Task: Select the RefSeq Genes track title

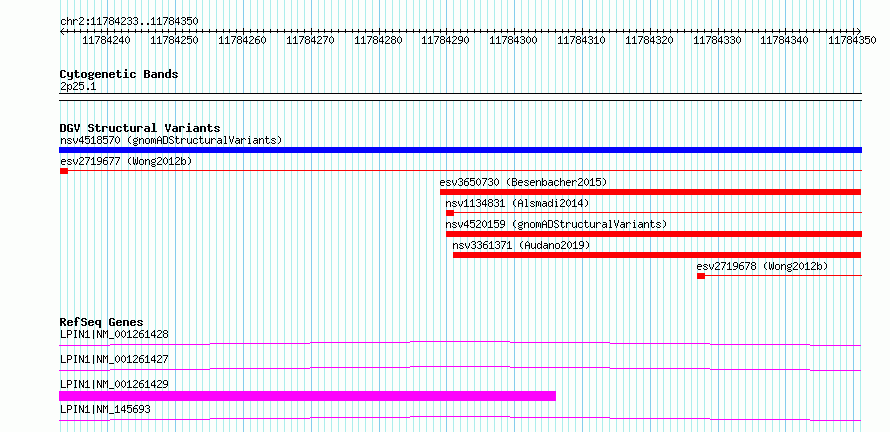Action: (102, 322)
